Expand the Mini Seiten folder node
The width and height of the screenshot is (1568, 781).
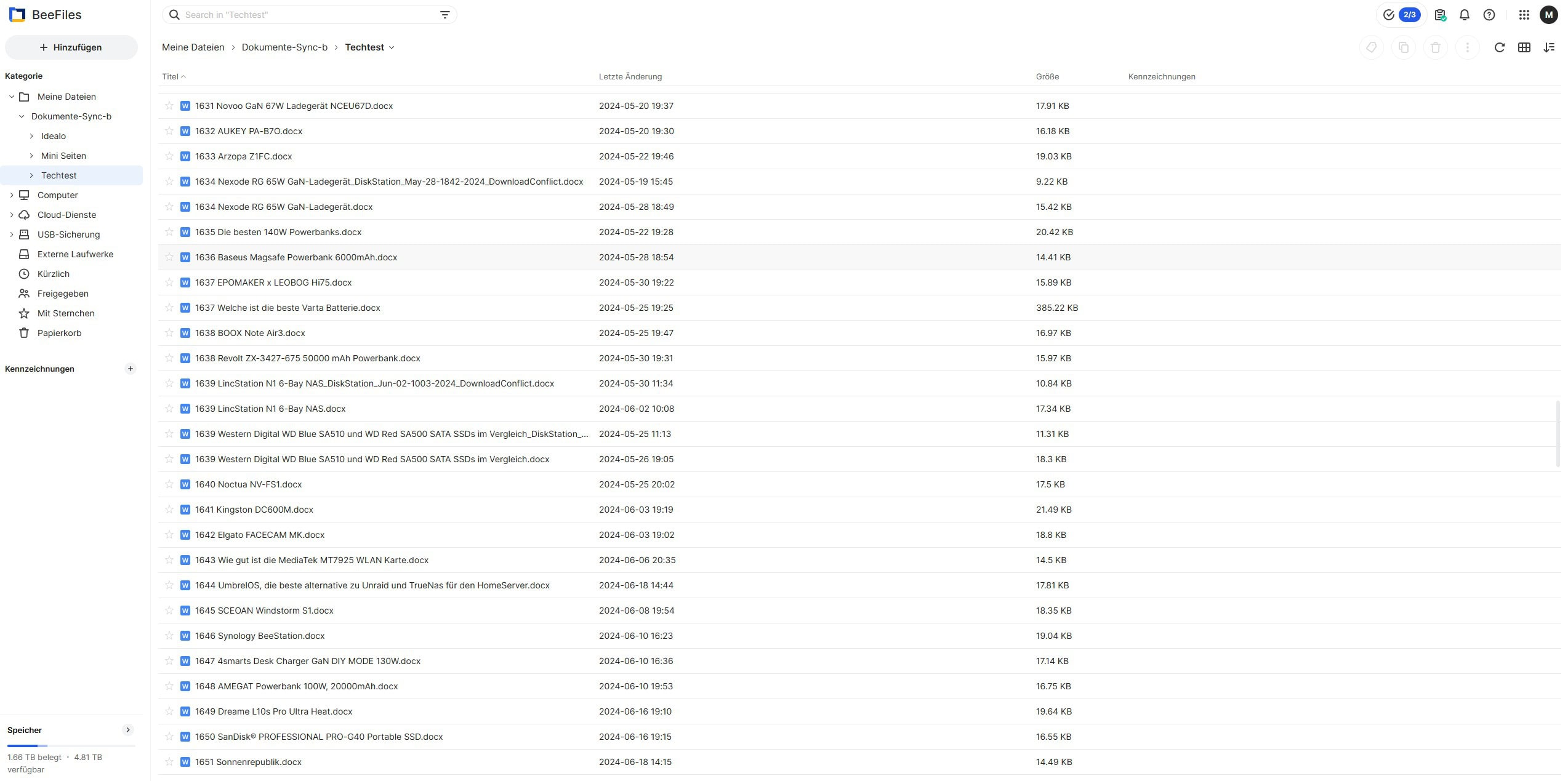(31, 156)
